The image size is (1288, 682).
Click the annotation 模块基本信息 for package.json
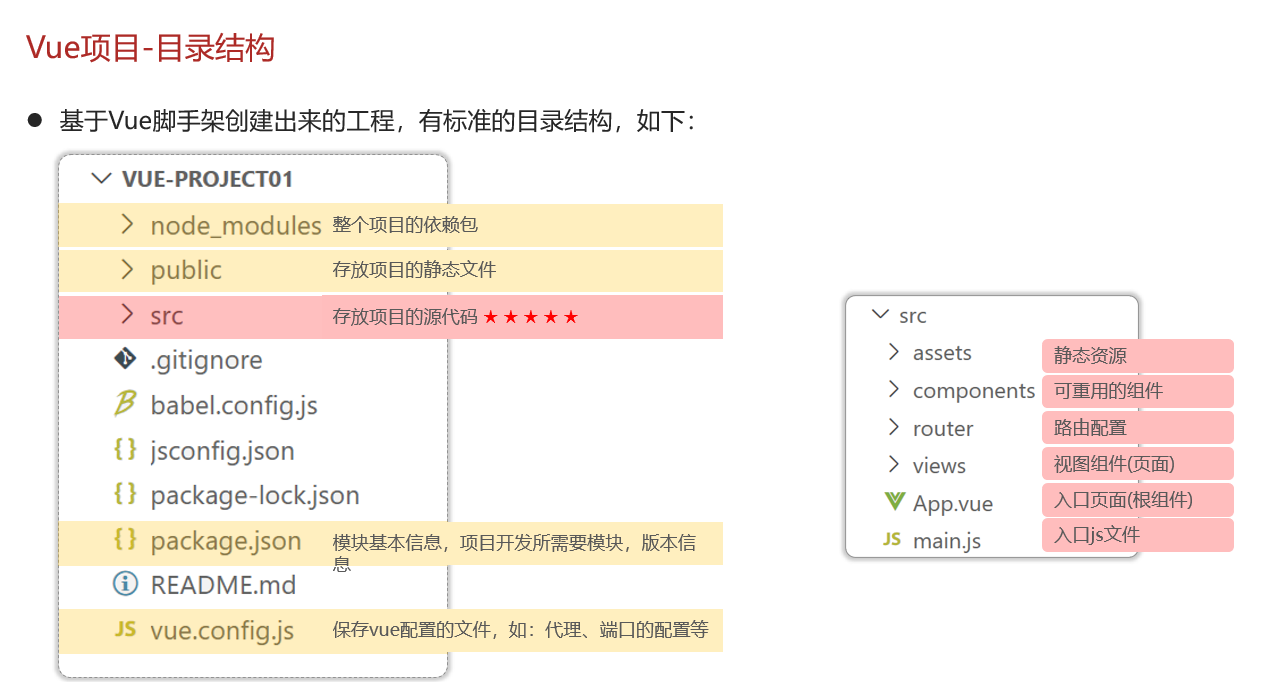[514, 553]
